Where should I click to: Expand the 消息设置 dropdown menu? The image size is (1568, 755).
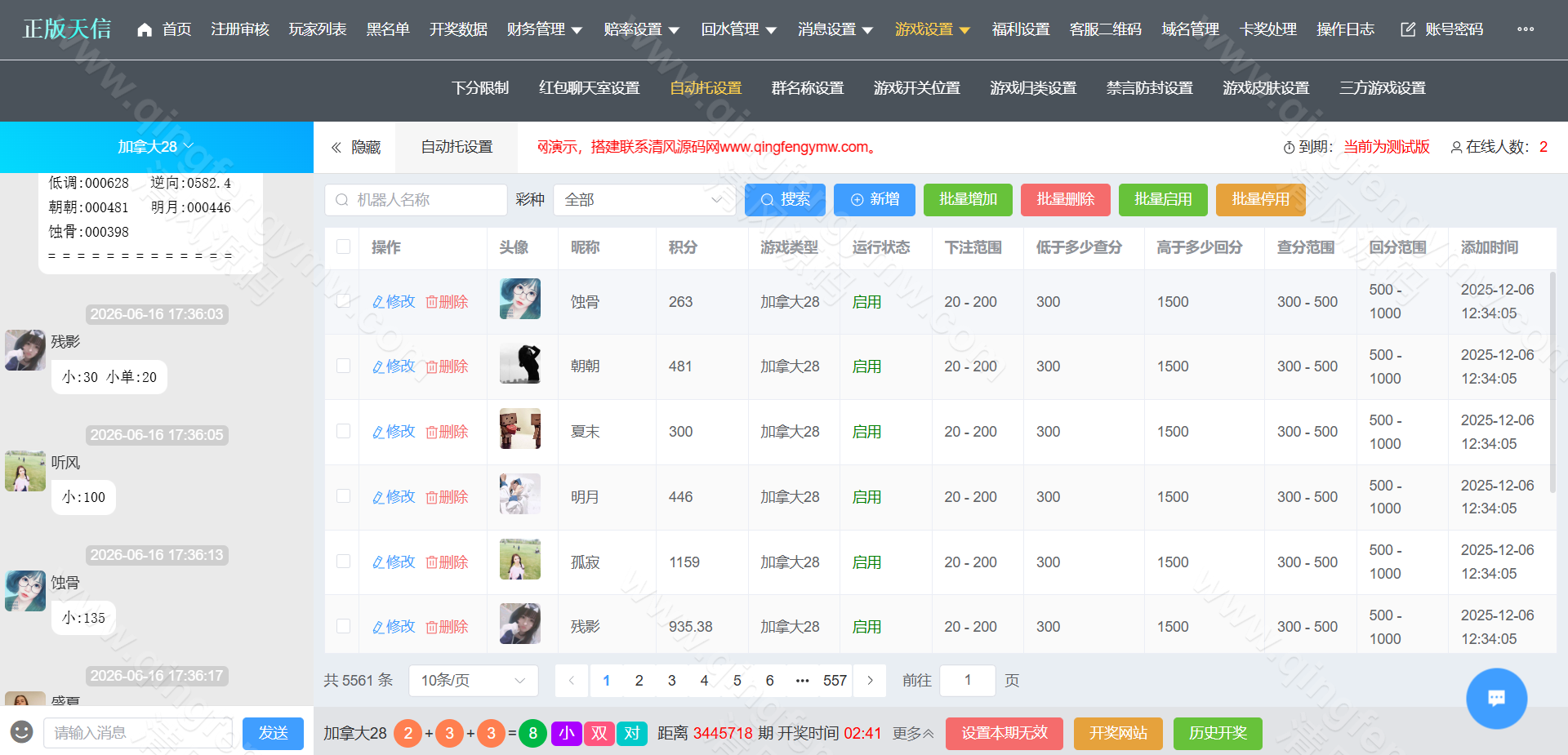pyautogui.click(x=836, y=29)
